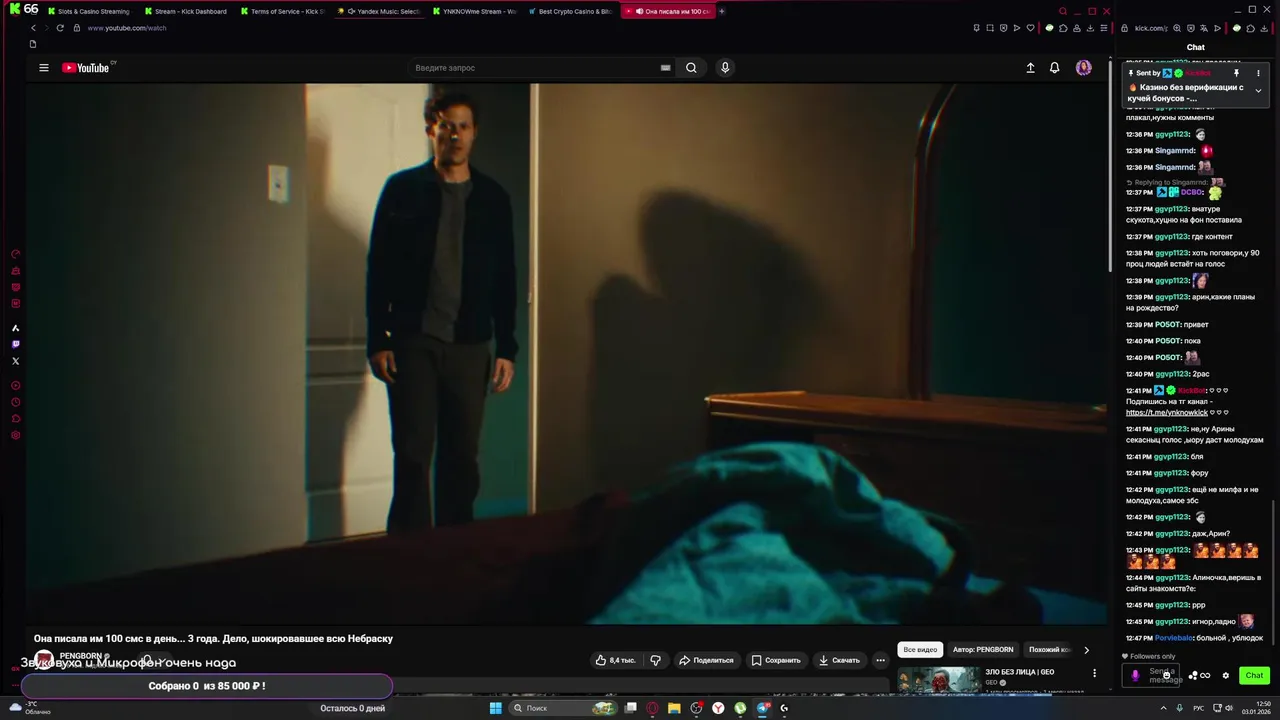This screenshot has height=720, width=1280.
Task: Click the heart bookmark icon in address bar
Action: coord(1030,28)
